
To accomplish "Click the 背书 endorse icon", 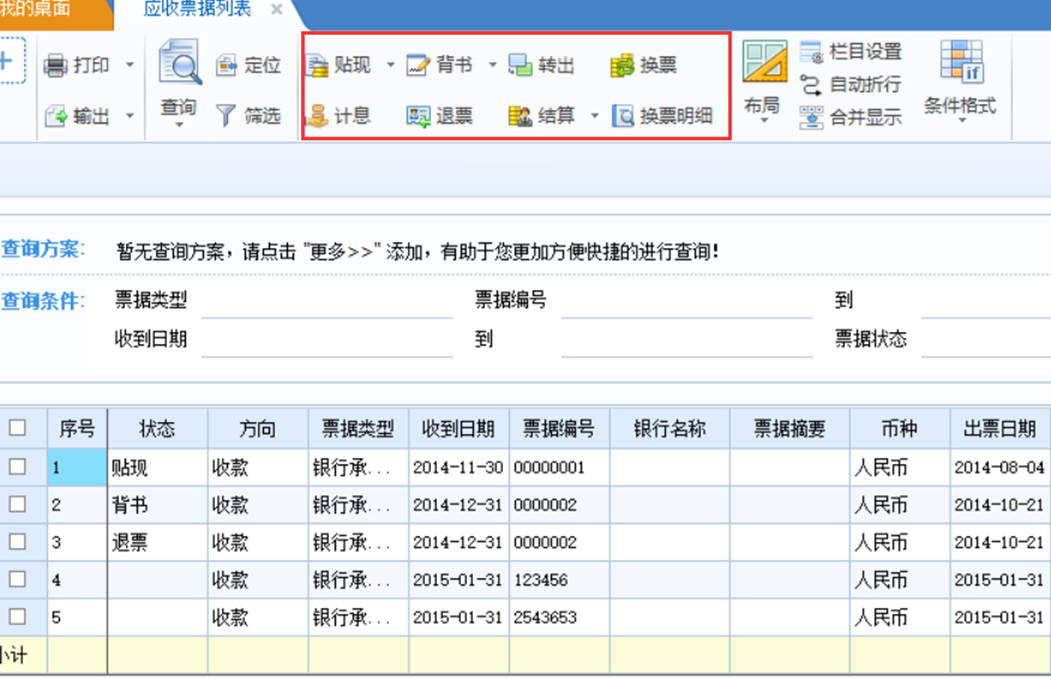I will click(418, 65).
